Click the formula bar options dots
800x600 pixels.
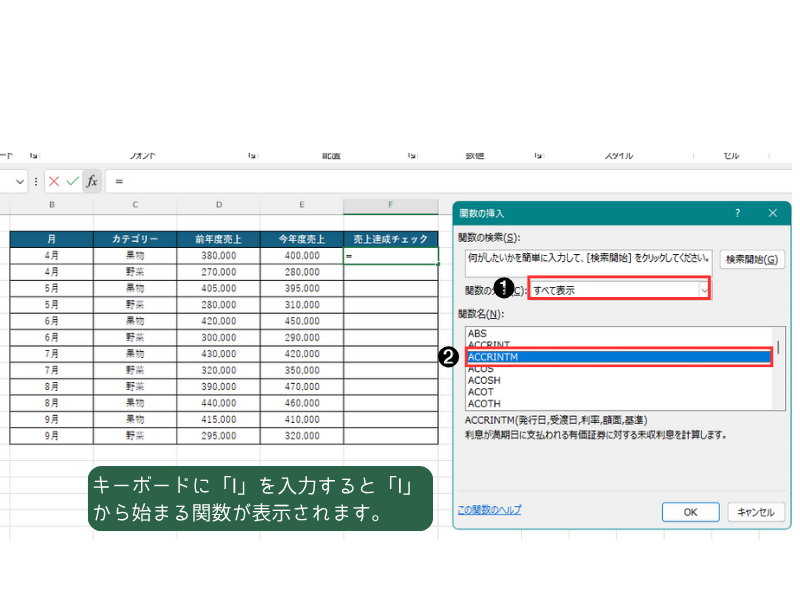[37, 181]
